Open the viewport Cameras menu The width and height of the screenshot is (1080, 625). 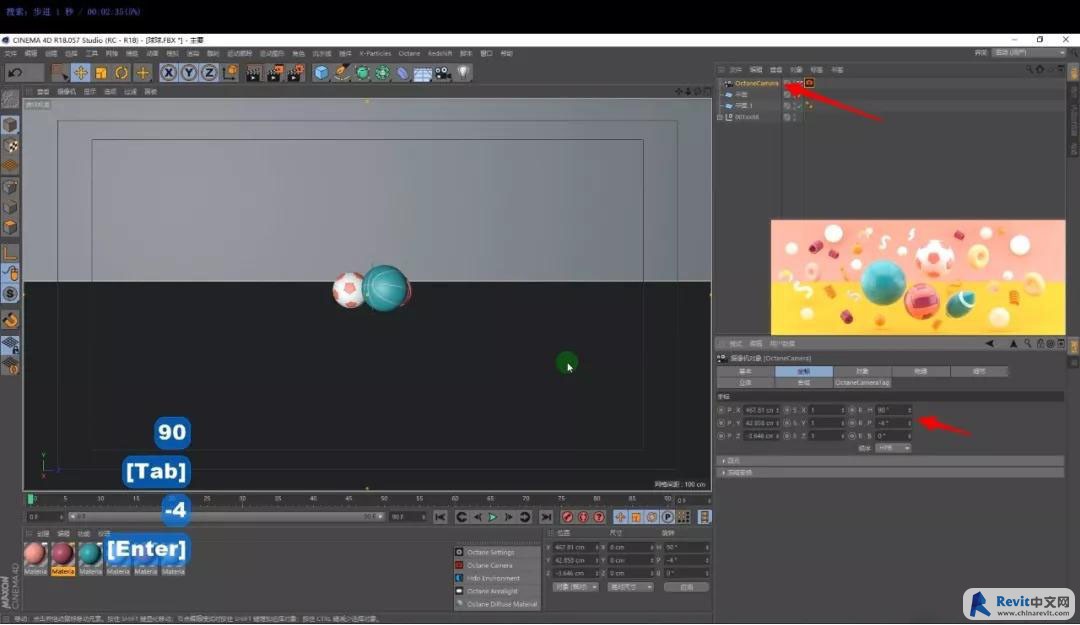(66, 92)
